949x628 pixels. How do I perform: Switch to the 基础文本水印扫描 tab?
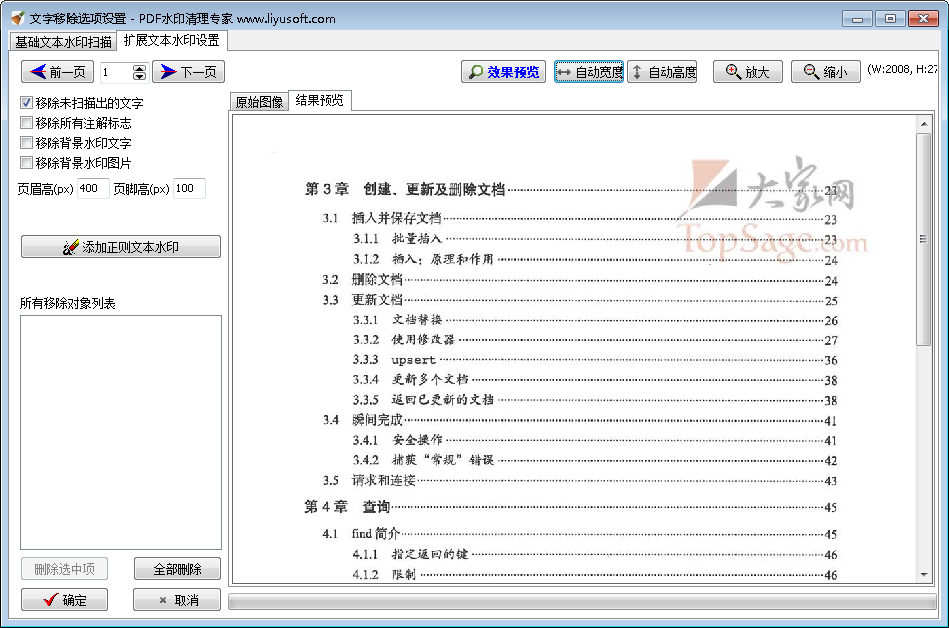click(65, 42)
